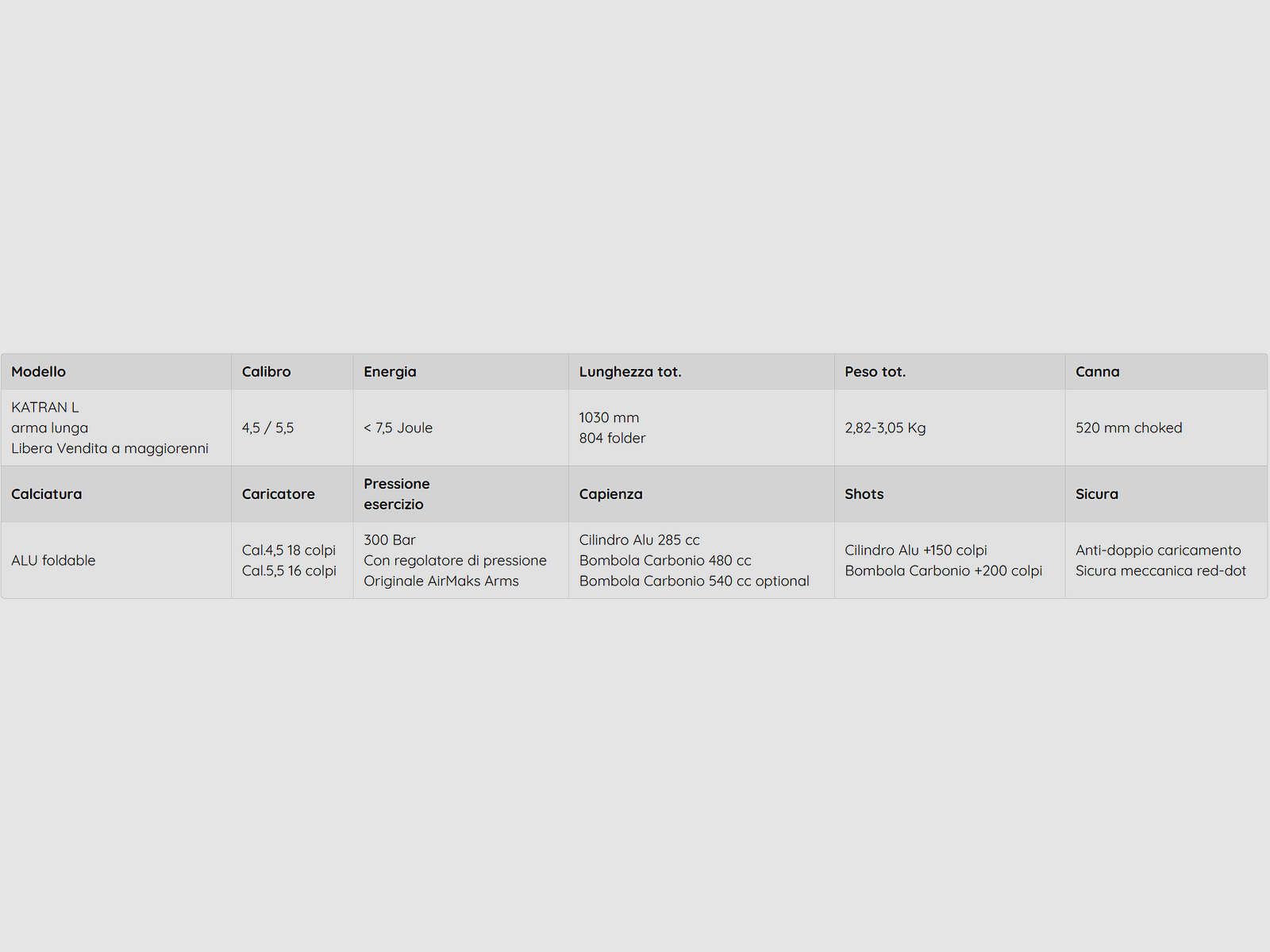Click the KATRAN L model cell

(x=116, y=428)
